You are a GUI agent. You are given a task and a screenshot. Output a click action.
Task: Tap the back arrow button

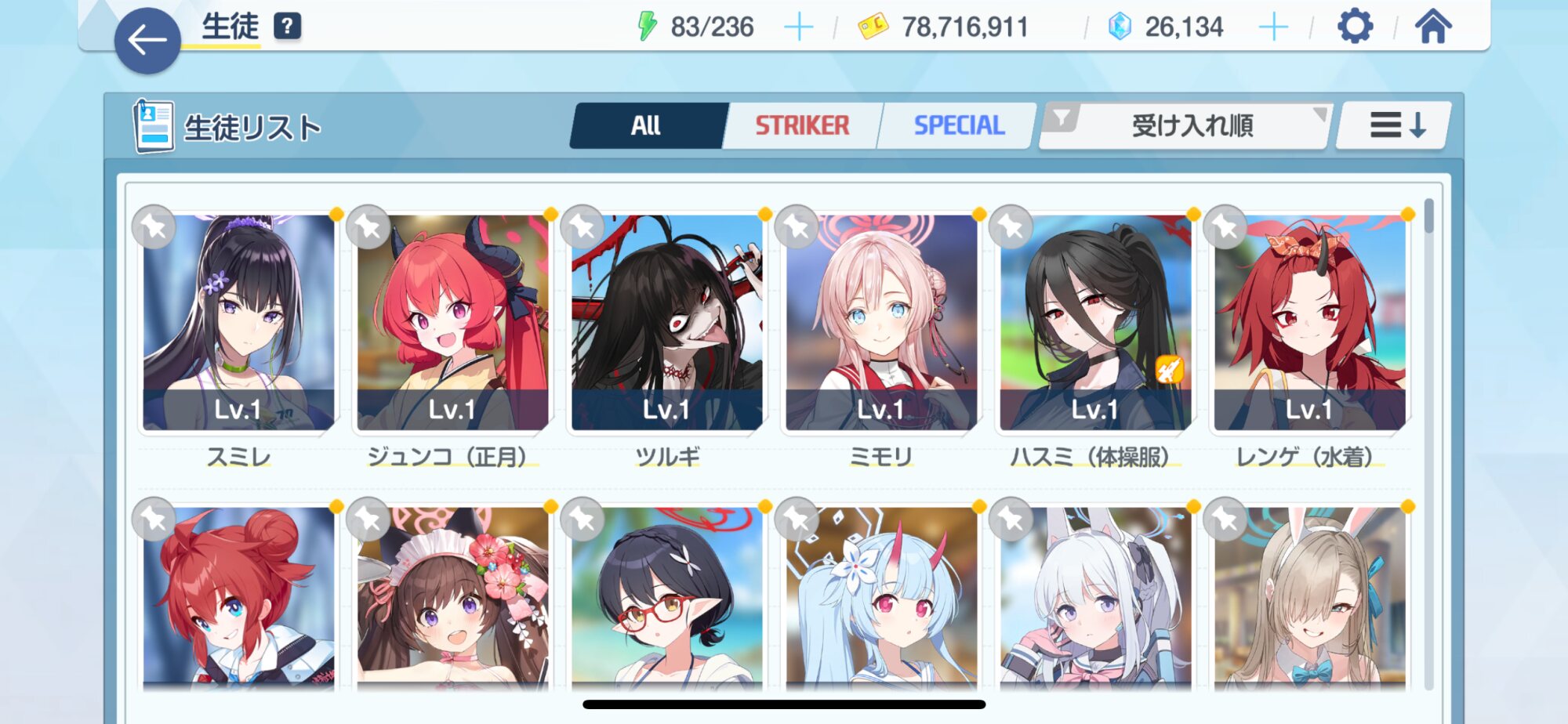tap(147, 41)
